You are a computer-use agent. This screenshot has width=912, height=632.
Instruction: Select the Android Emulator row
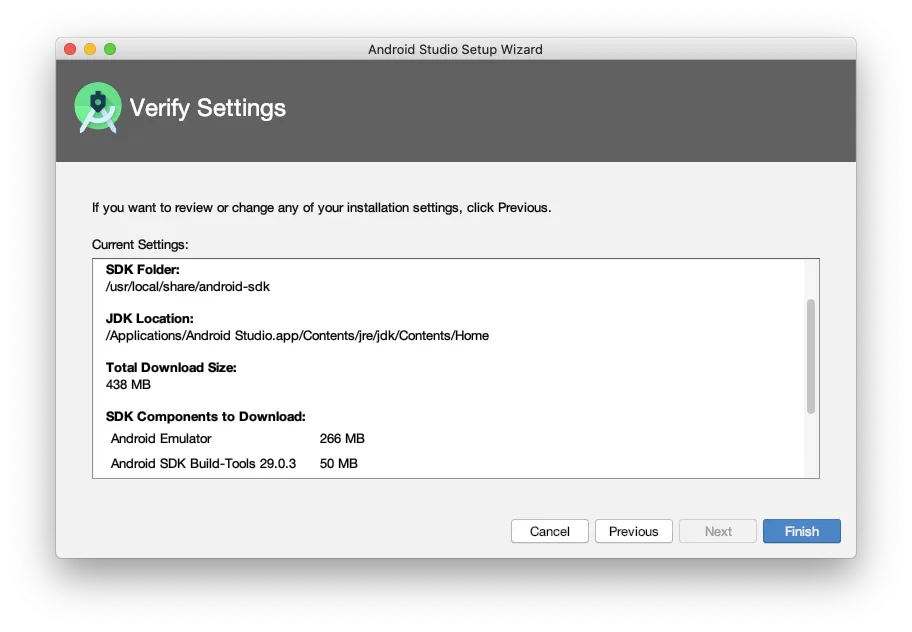click(x=237, y=438)
